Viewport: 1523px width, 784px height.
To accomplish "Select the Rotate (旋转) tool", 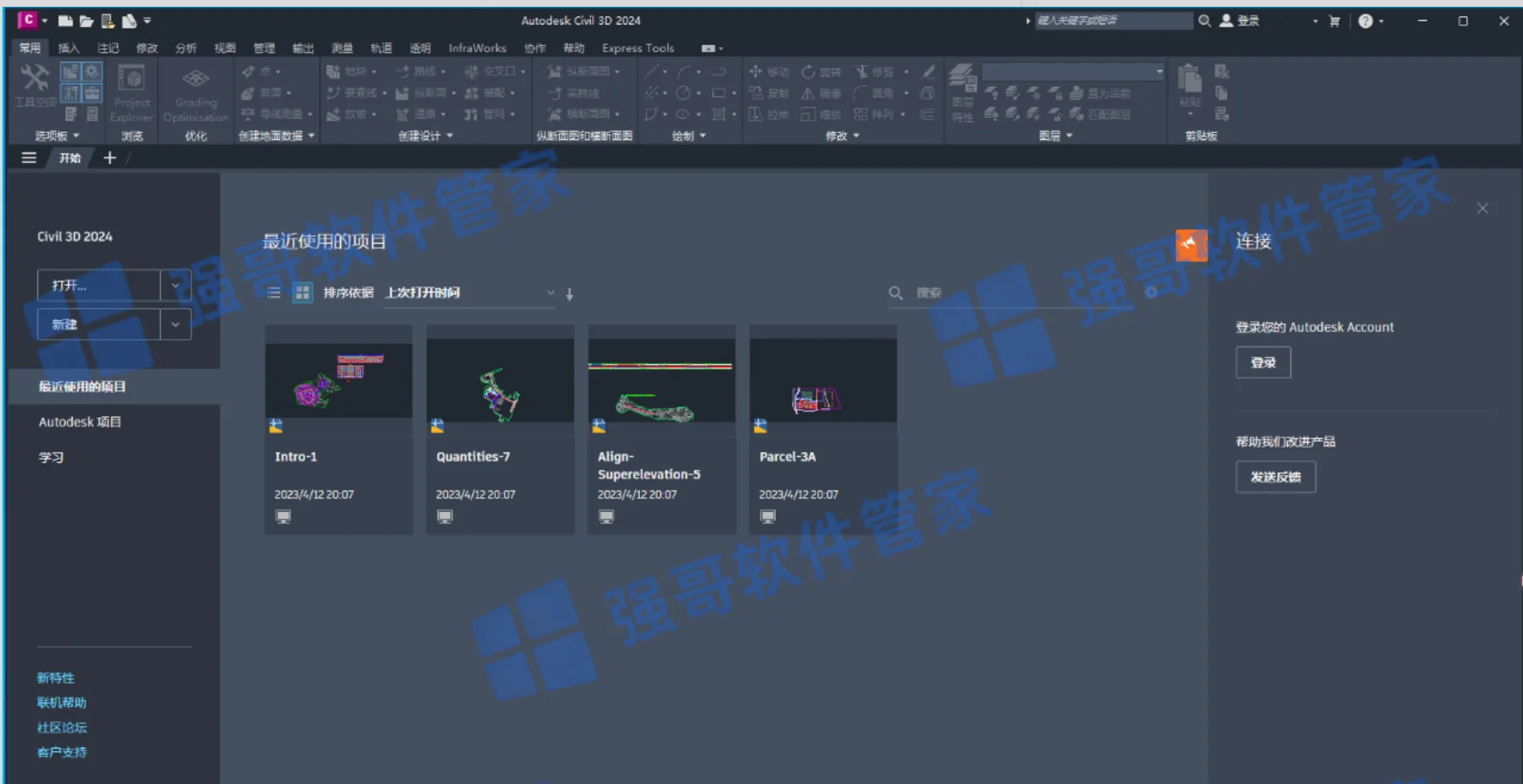I will [821, 72].
